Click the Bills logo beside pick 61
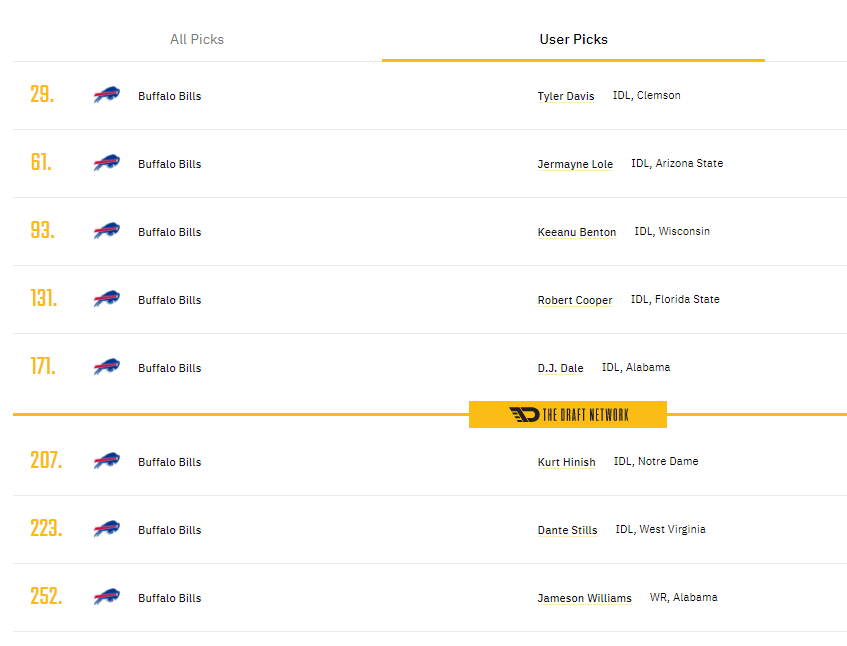Viewport: 847px width, 646px height. click(106, 163)
